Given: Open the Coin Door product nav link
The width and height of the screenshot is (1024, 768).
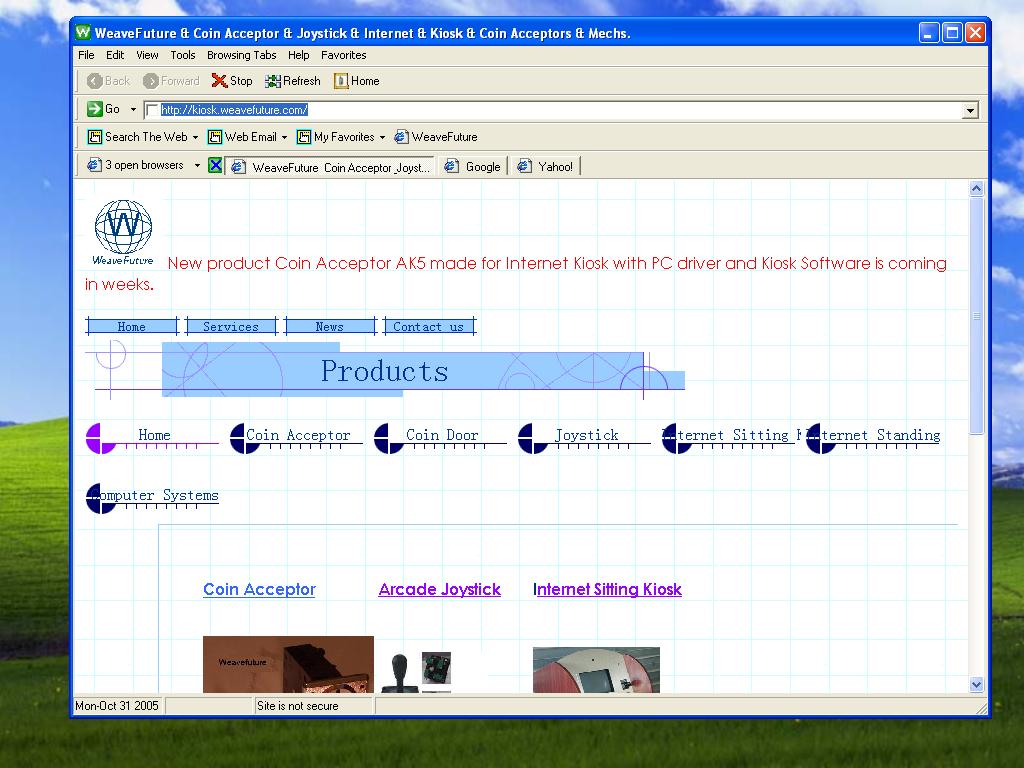Looking at the screenshot, I should [x=440, y=437].
